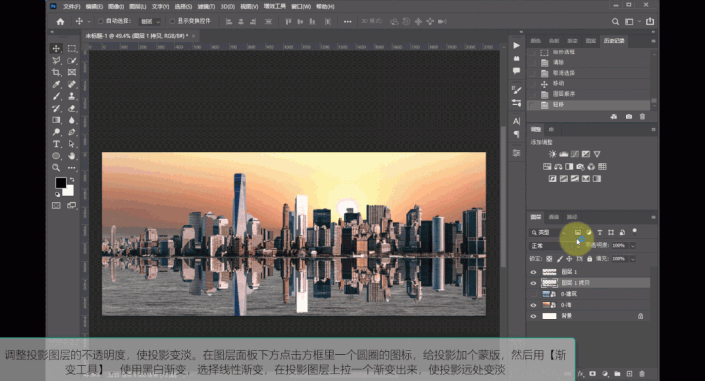Click the play Actions icon in side strip
The height and width of the screenshot is (381, 705).
click(x=516, y=45)
